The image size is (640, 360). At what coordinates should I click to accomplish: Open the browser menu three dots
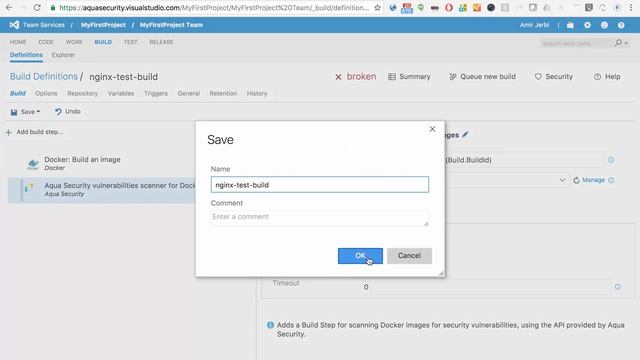(x=631, y=7)
